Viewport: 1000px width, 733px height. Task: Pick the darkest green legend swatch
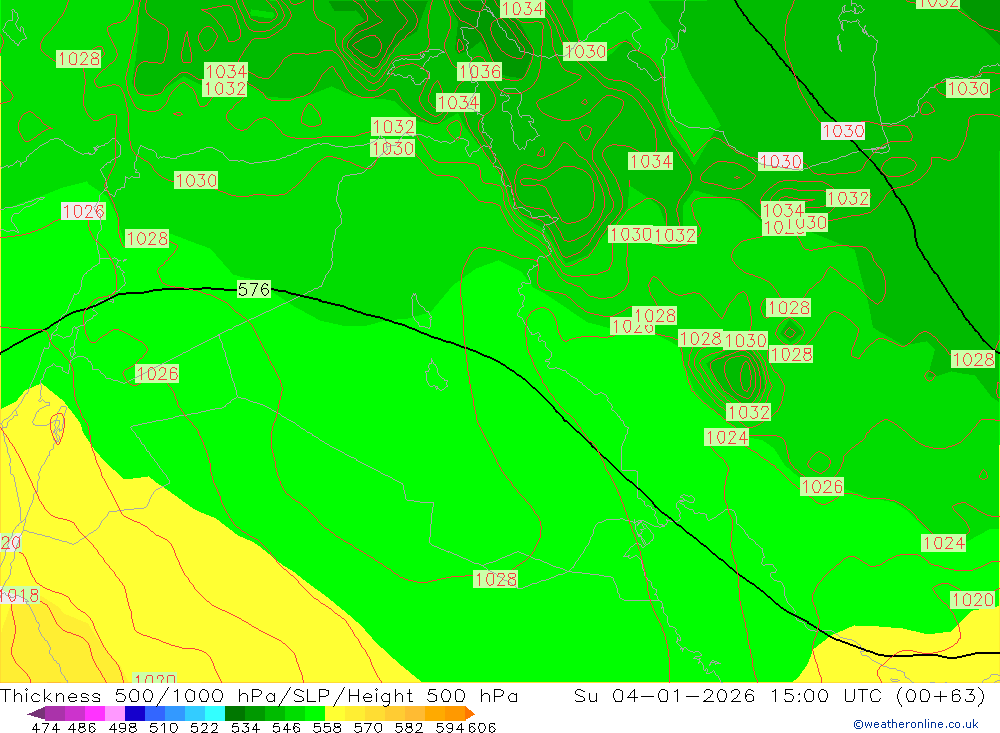(x=235, y=713)
